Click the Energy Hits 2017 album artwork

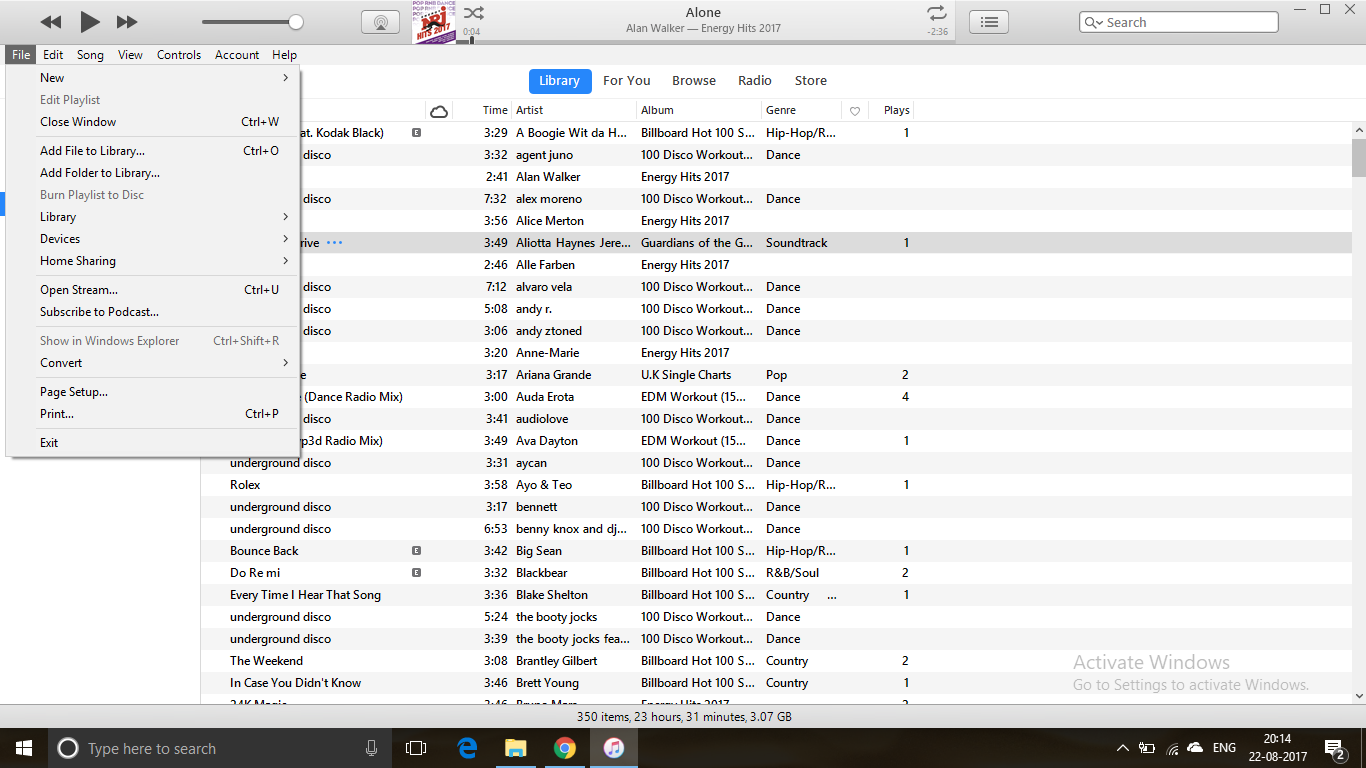(434, 22)
